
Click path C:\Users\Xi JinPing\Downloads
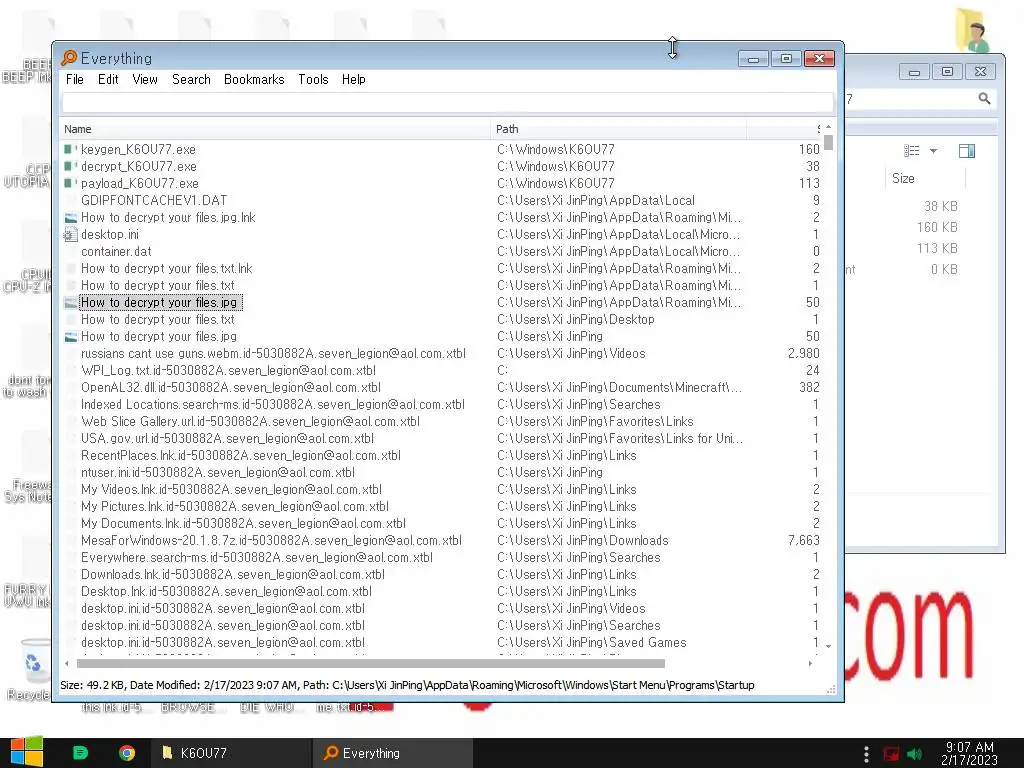coord(583,540)
